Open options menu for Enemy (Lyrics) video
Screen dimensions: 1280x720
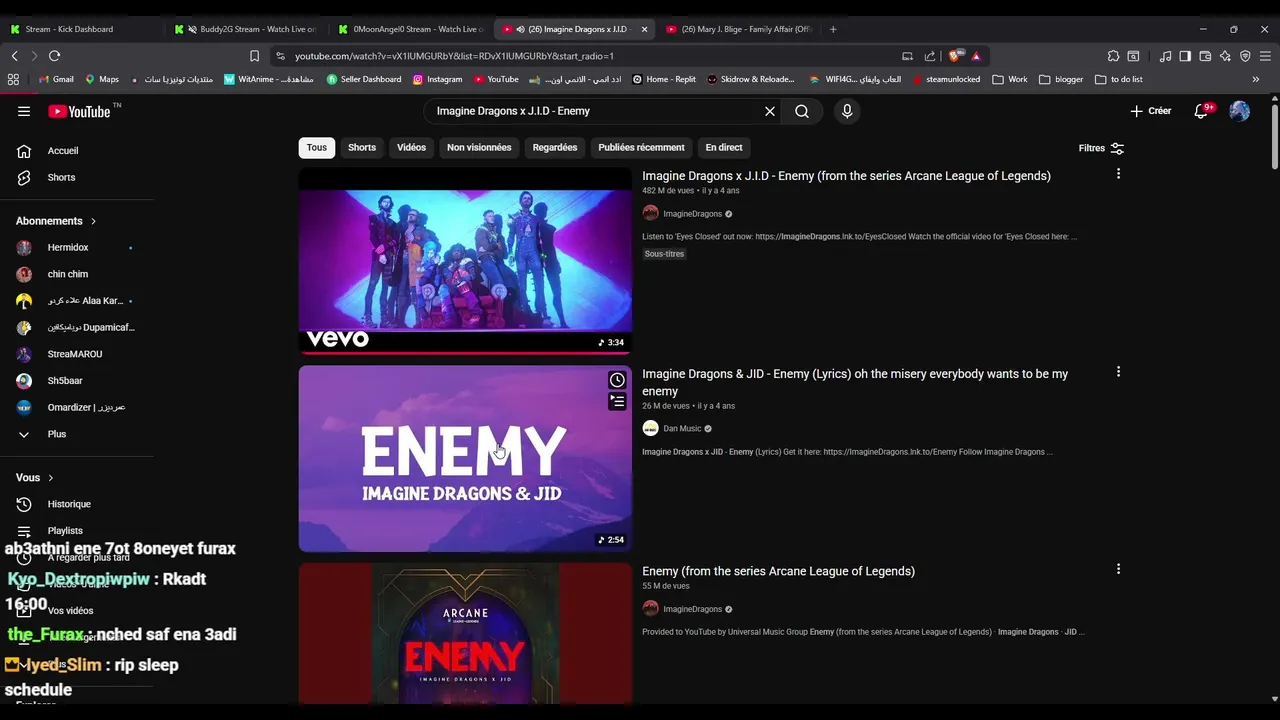coord(1118,372)
